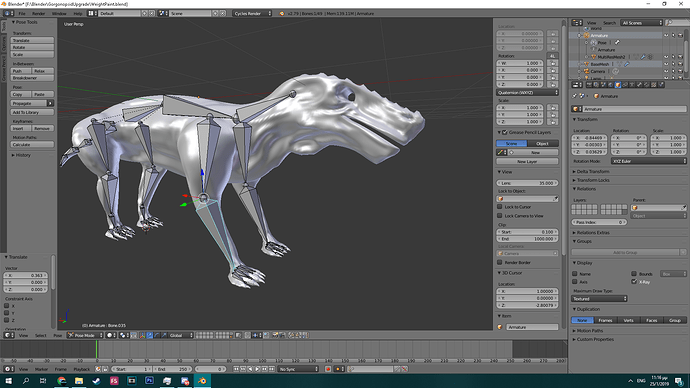Open the Pose Mode dropdown

[85, 335]
